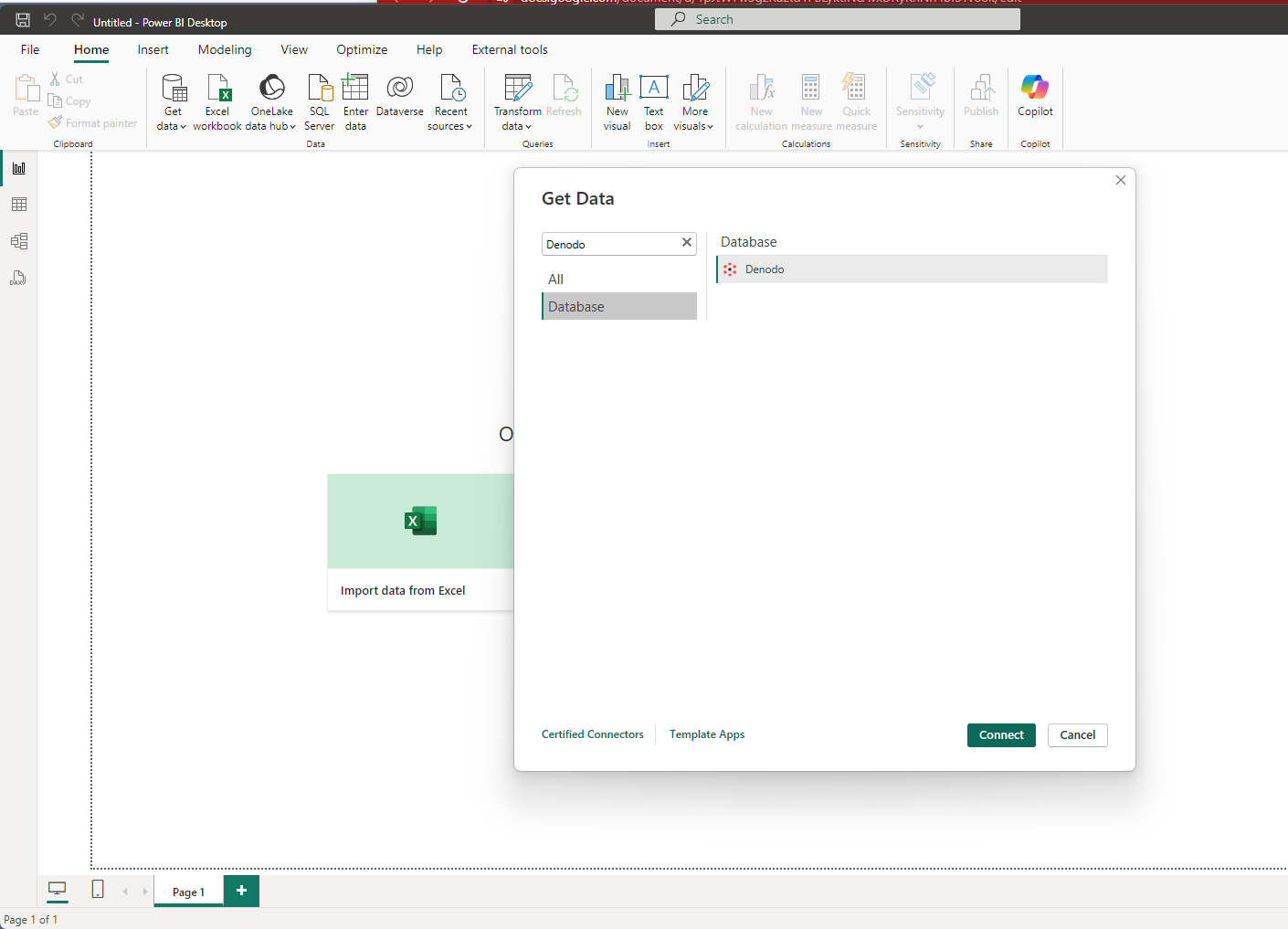Switch to Model view in sidebar
This screenshot has height=929, width=1288.
pos(19,241)
